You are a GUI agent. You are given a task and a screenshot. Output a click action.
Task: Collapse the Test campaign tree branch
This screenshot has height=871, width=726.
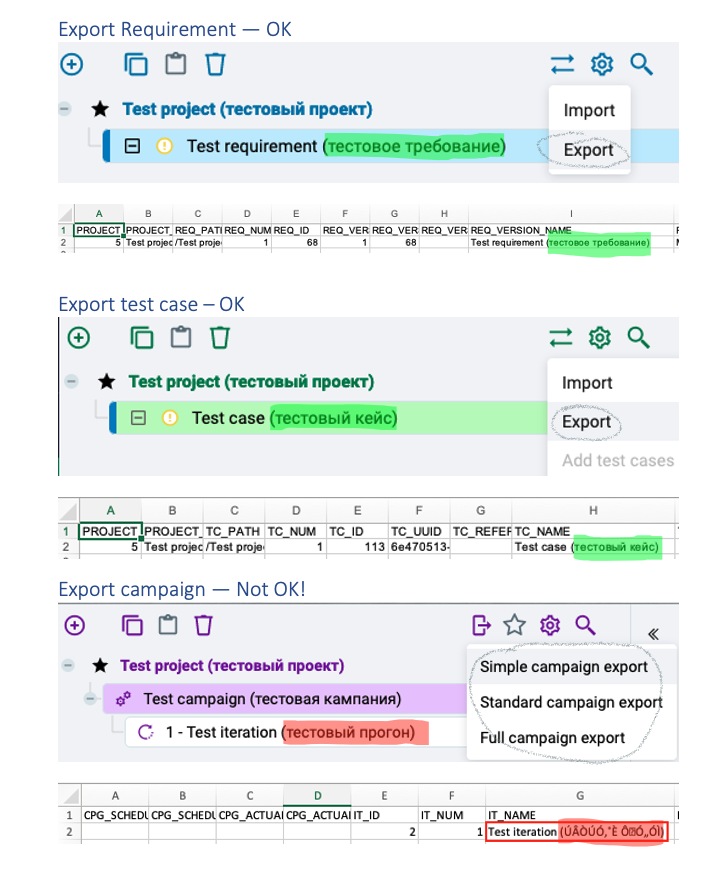pos(90,698)
